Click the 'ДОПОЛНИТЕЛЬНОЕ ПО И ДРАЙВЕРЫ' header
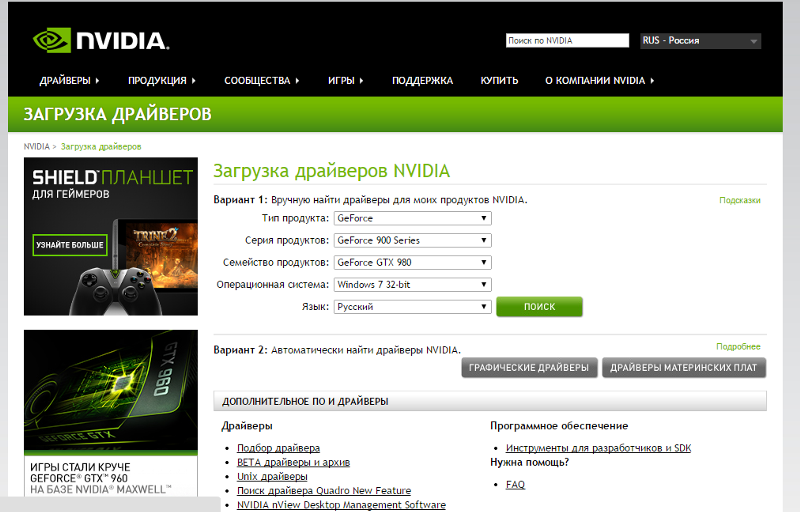 [490, 401]
